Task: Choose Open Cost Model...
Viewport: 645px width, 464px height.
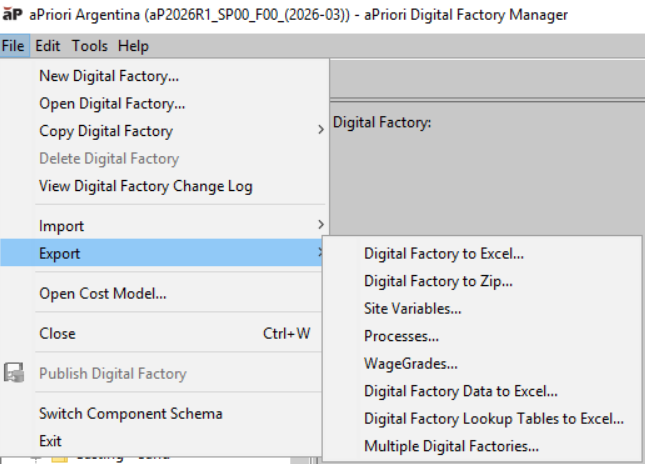Action: pos(162,293)
